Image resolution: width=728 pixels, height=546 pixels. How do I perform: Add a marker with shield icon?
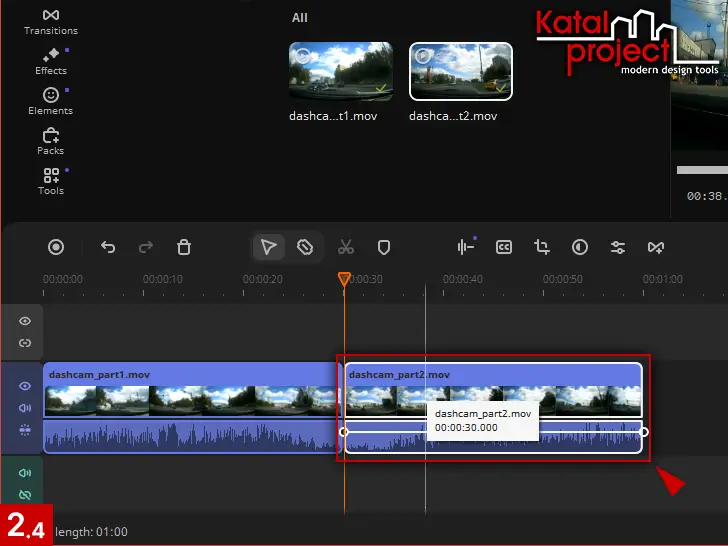383,247
